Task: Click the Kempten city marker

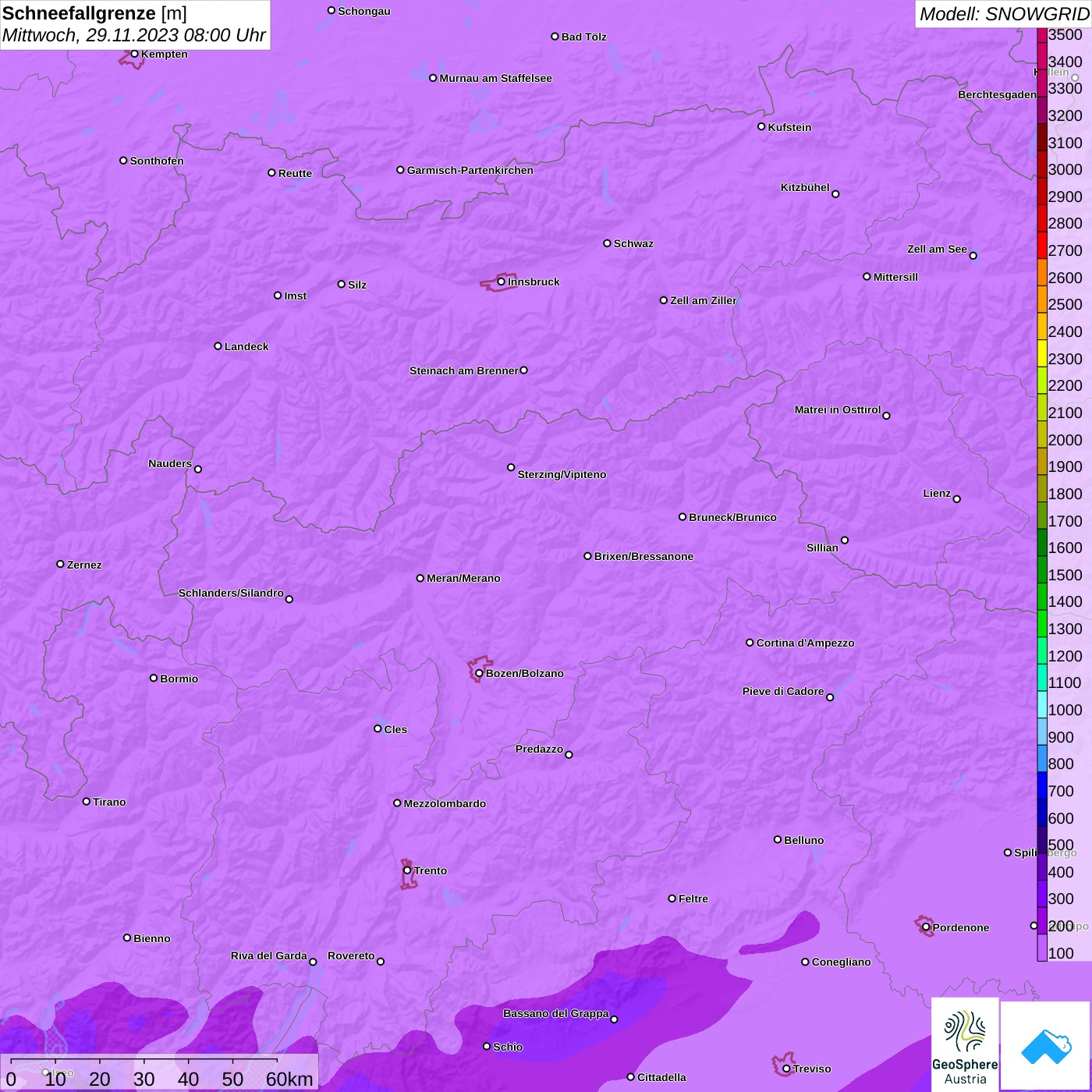Action: click(x=135, y=54)
